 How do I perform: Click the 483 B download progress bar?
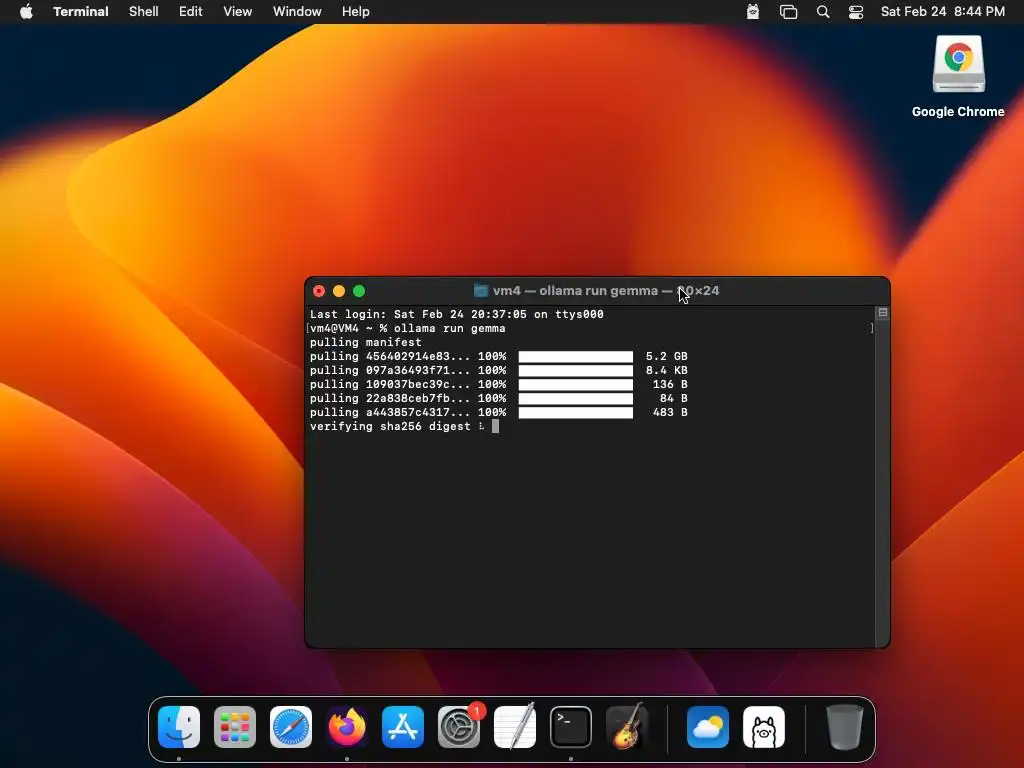(576, 413)
